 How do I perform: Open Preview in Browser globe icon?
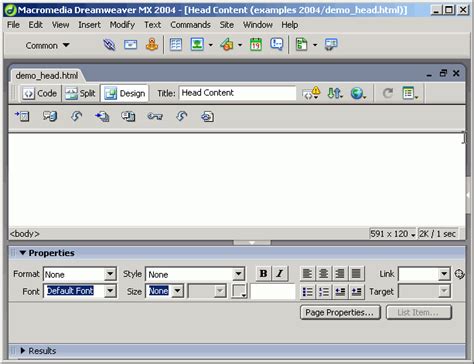tap(358, 93)
